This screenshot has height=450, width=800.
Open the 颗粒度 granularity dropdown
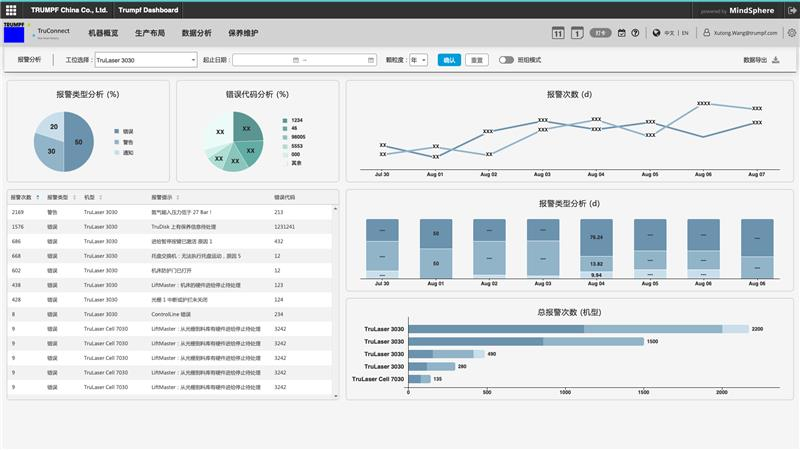[x=418, y=60]
